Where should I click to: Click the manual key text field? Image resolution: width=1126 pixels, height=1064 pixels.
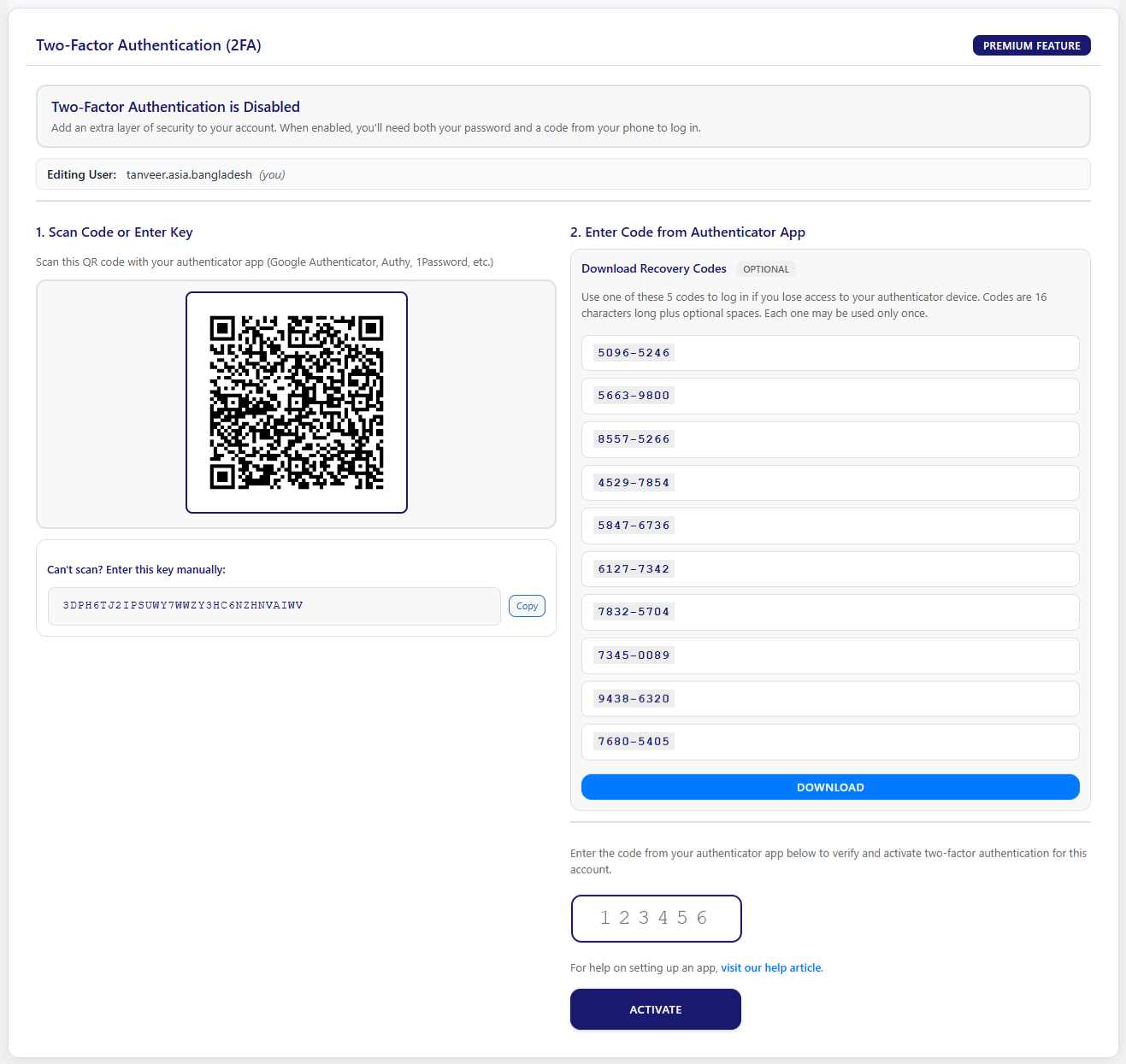point(274,606)
